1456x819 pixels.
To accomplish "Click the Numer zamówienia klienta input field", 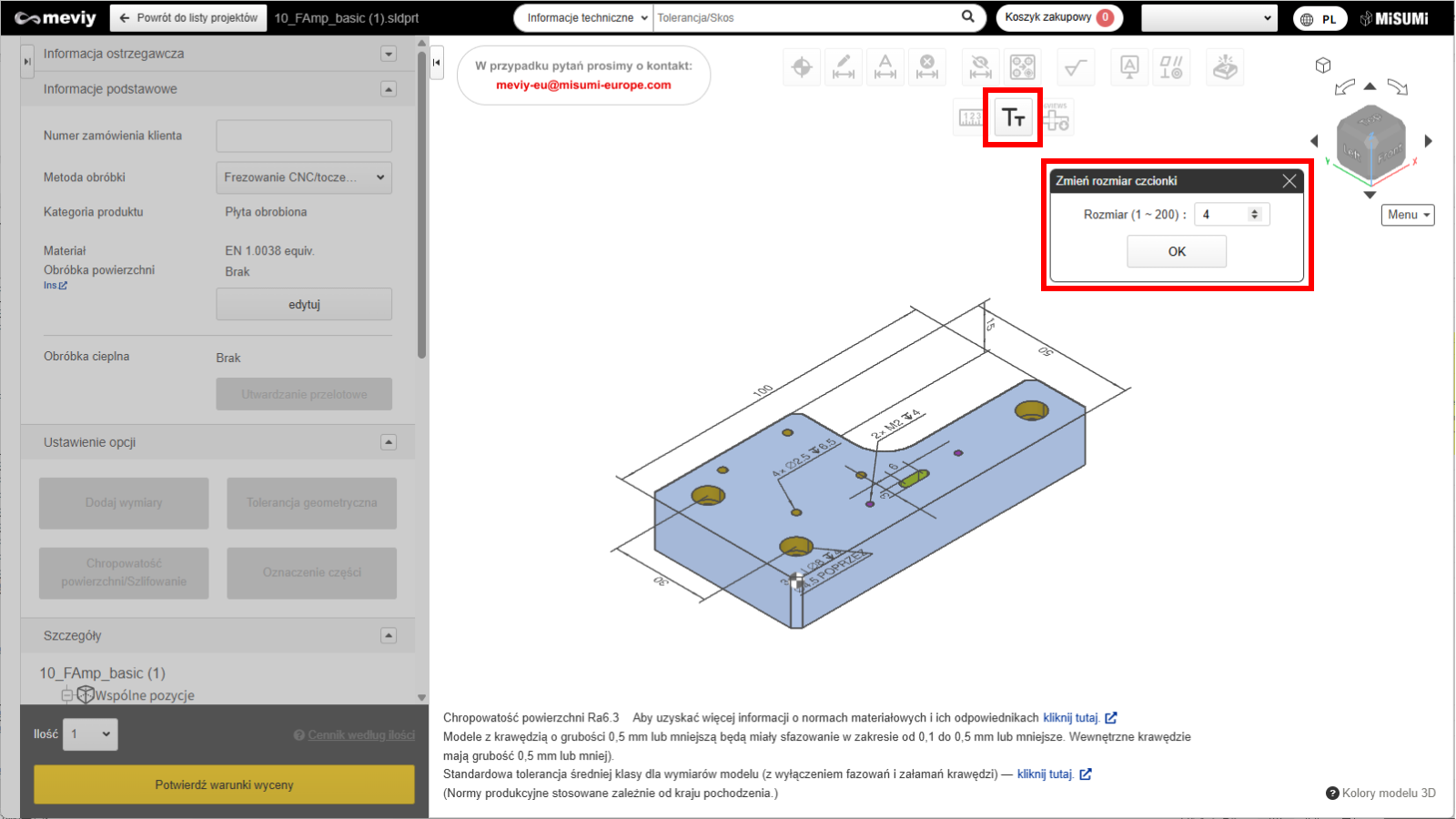I will (x=304, y=136).
